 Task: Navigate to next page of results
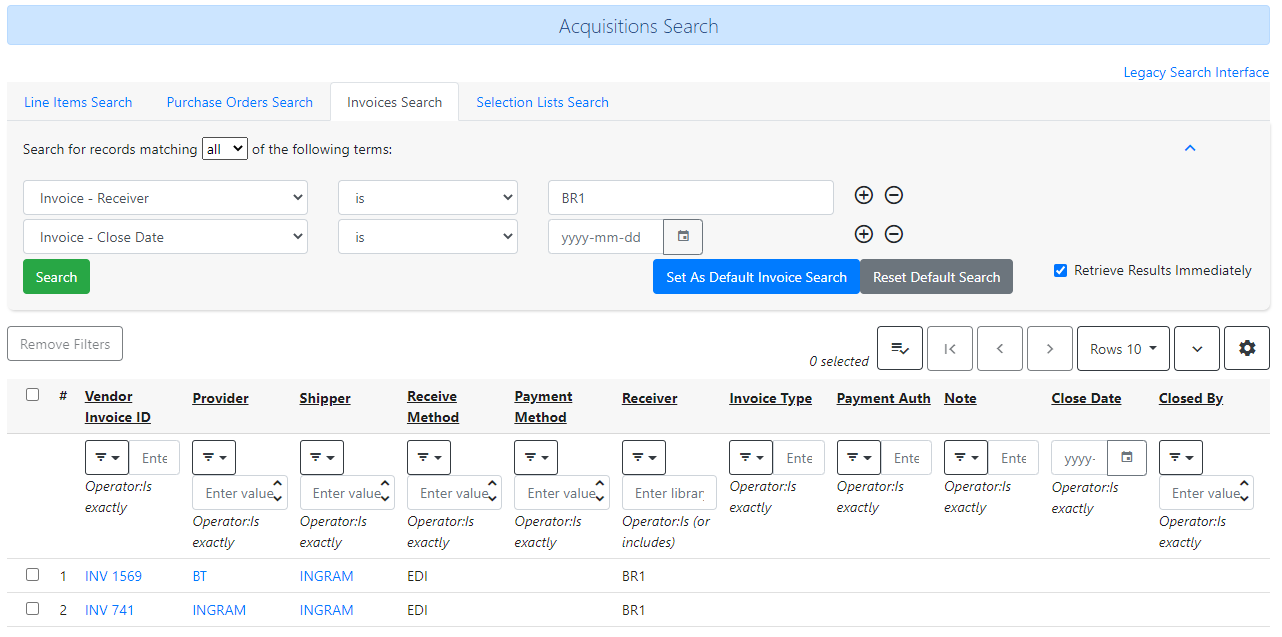click(1049, 348)
